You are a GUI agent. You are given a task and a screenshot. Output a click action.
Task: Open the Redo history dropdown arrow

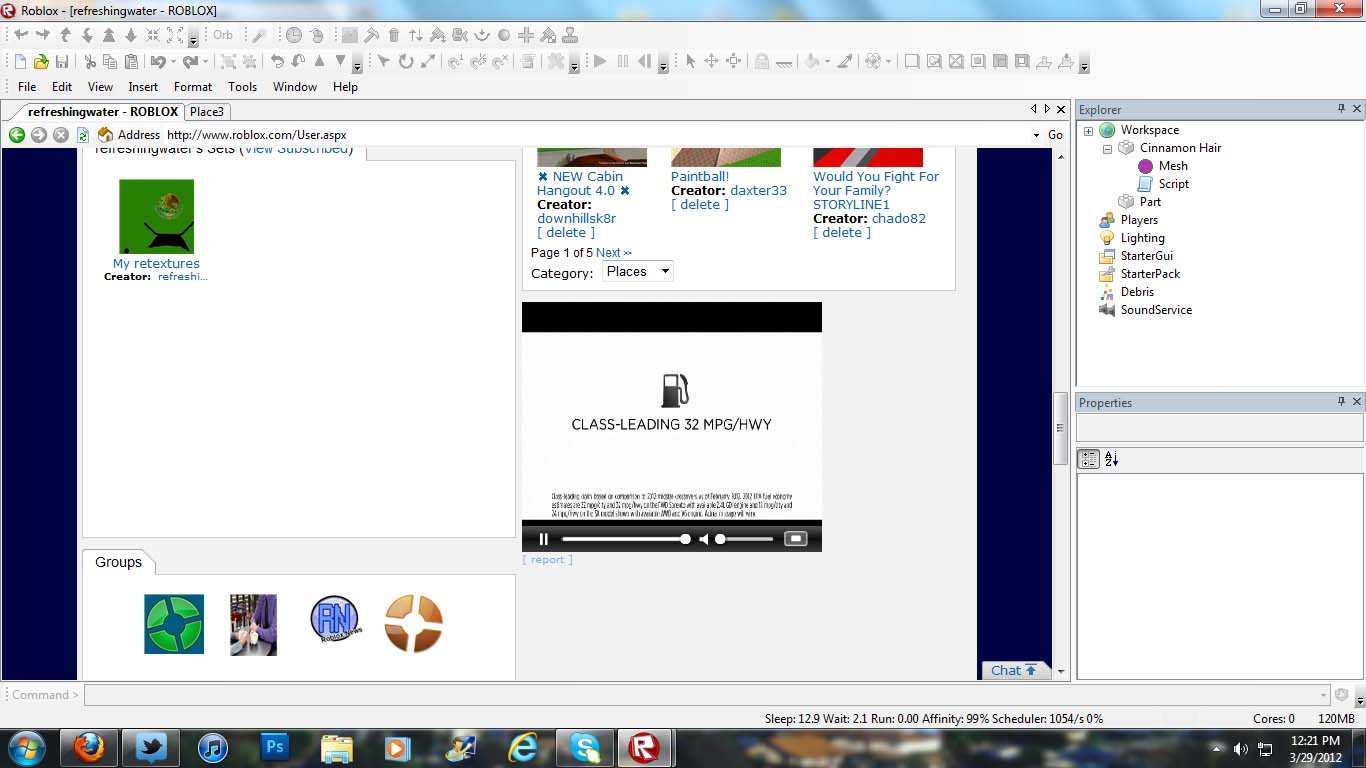pos(205,62)
